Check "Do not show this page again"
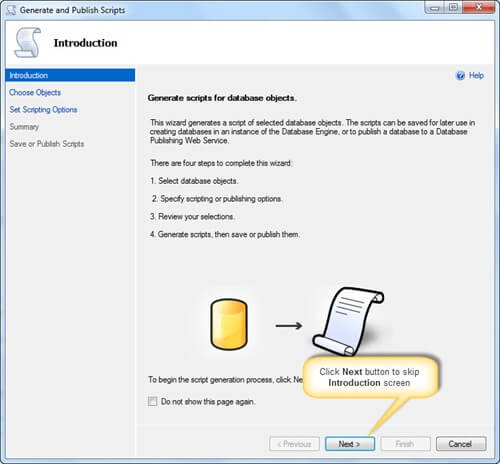 pyautogui.click(x=153, y=401)
